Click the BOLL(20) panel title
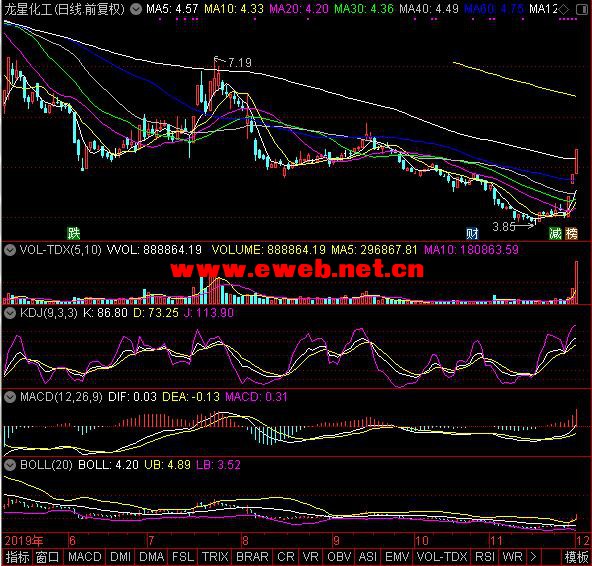This screenshot has height=566, width=592. point(46,464)
